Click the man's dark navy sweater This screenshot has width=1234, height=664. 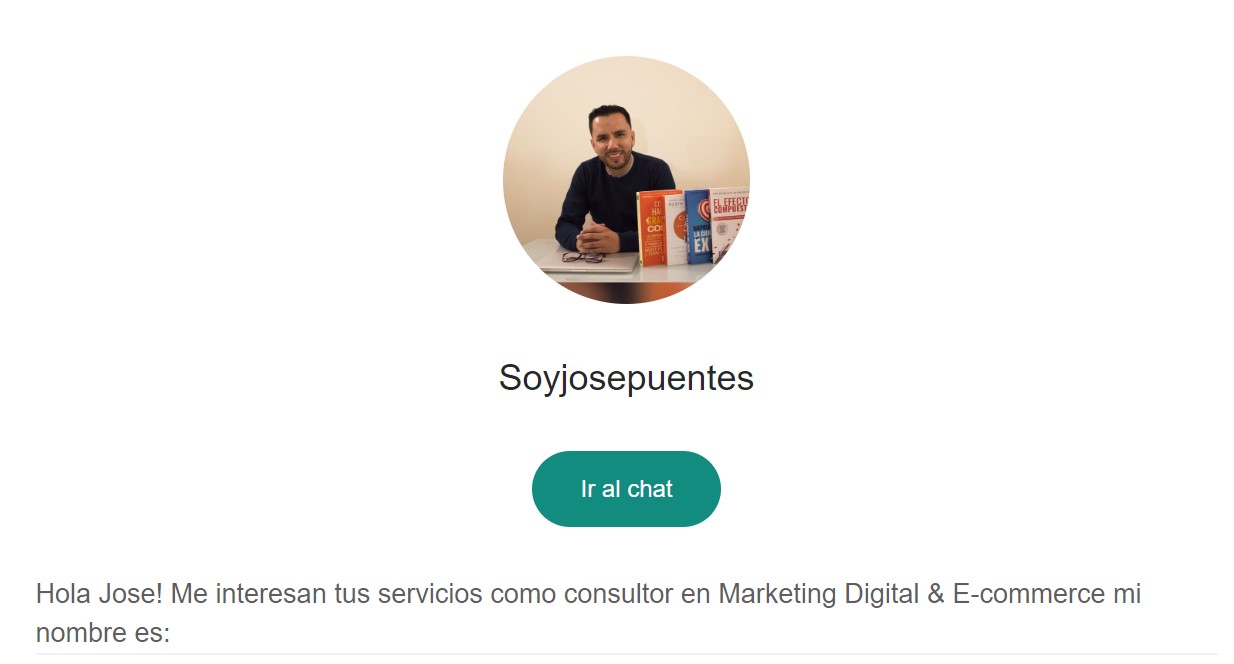[615, 201]
